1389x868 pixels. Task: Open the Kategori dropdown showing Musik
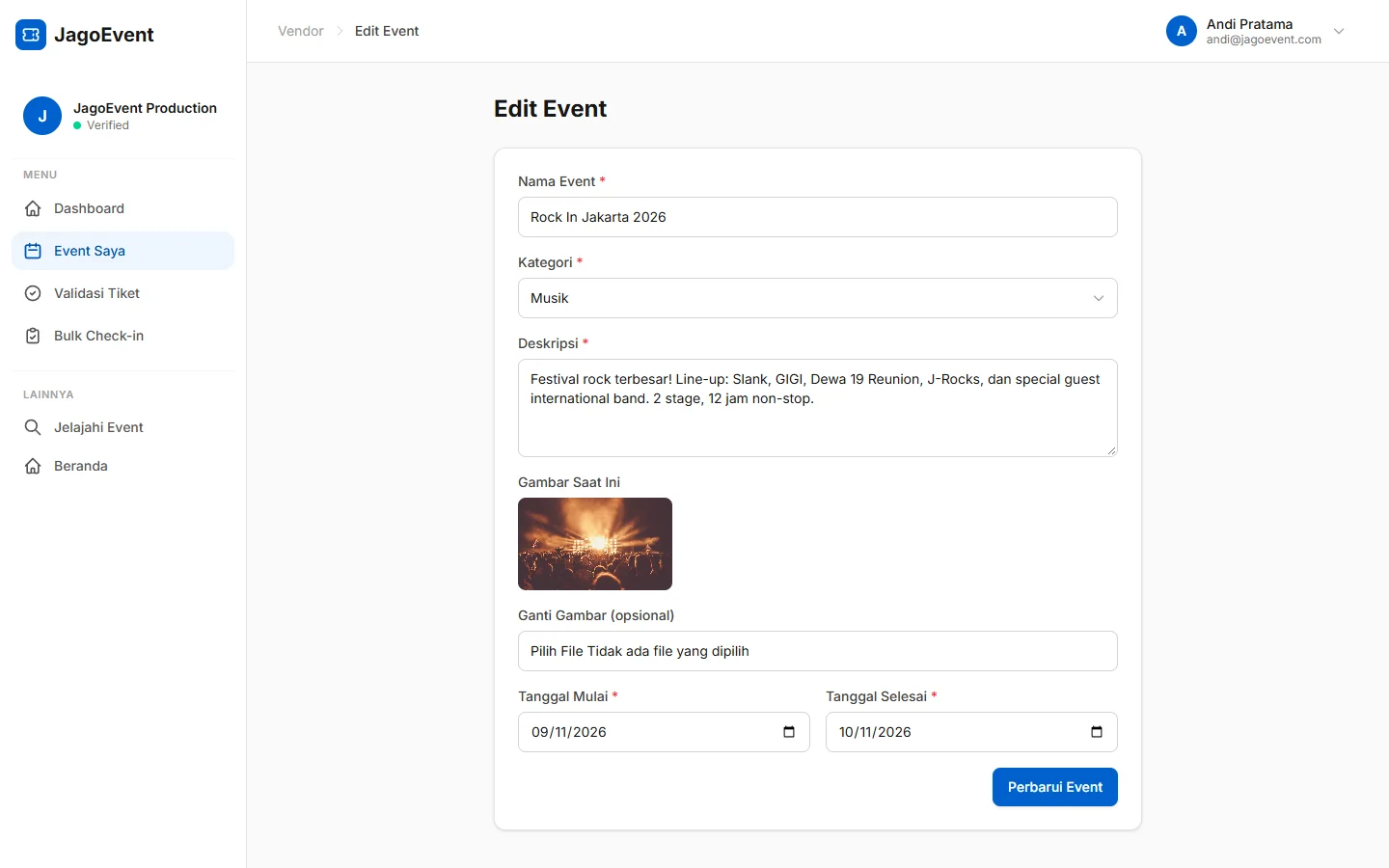(818, 298)
